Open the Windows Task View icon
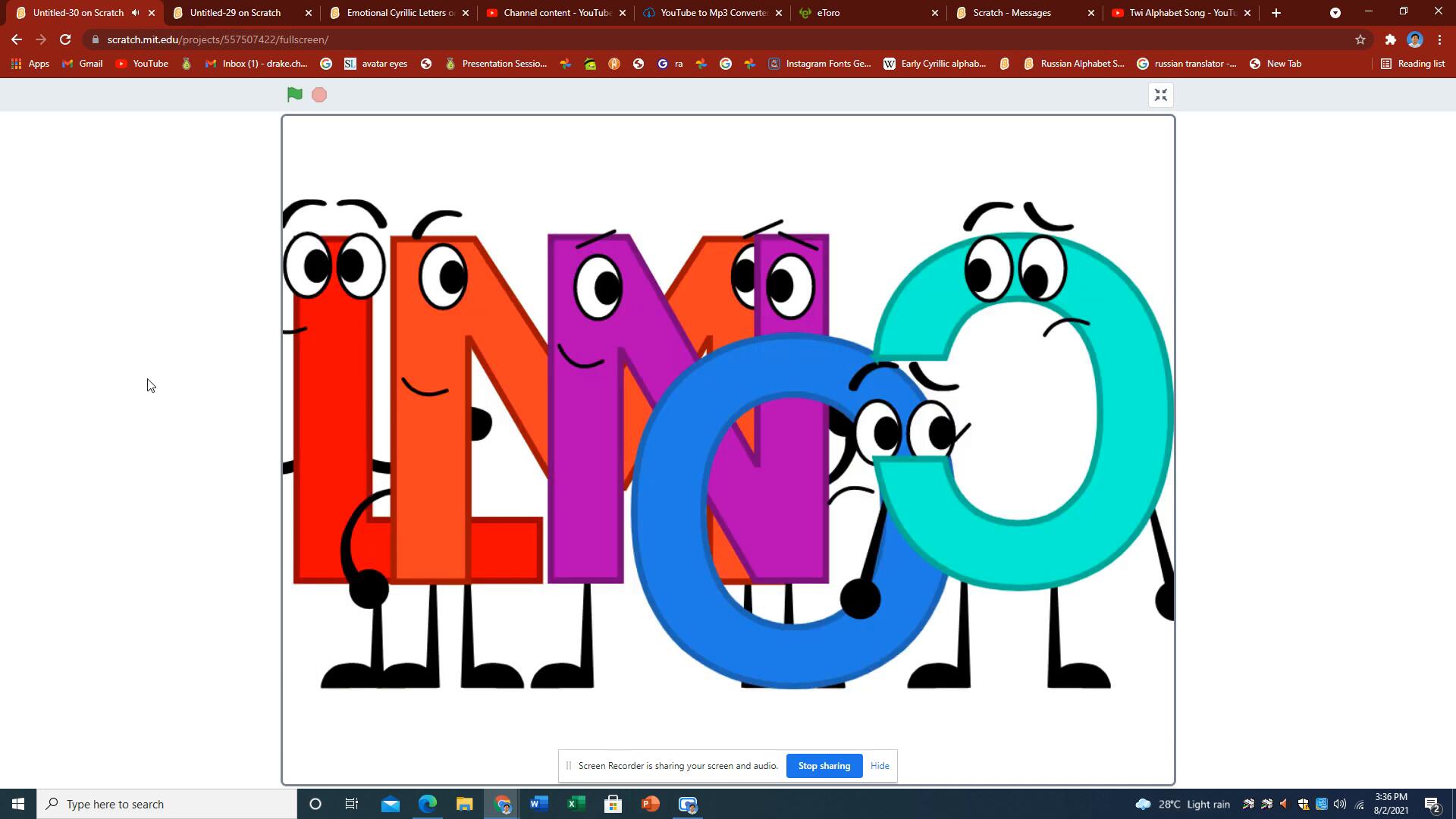The image size is (1456, 819). pos(352,804)
